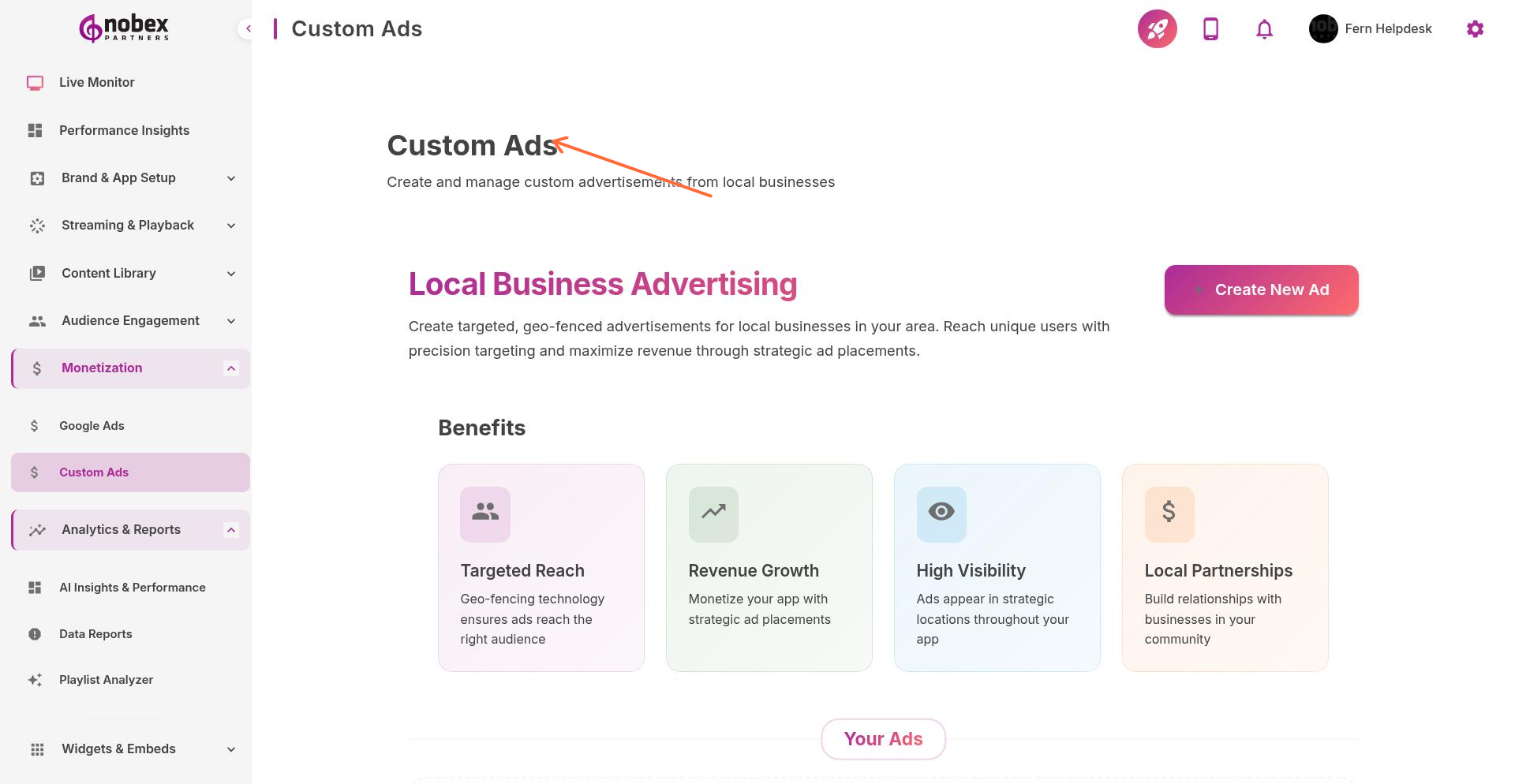
Task: Open mobile preview via the phone icon
Action: pos(1210,28)
